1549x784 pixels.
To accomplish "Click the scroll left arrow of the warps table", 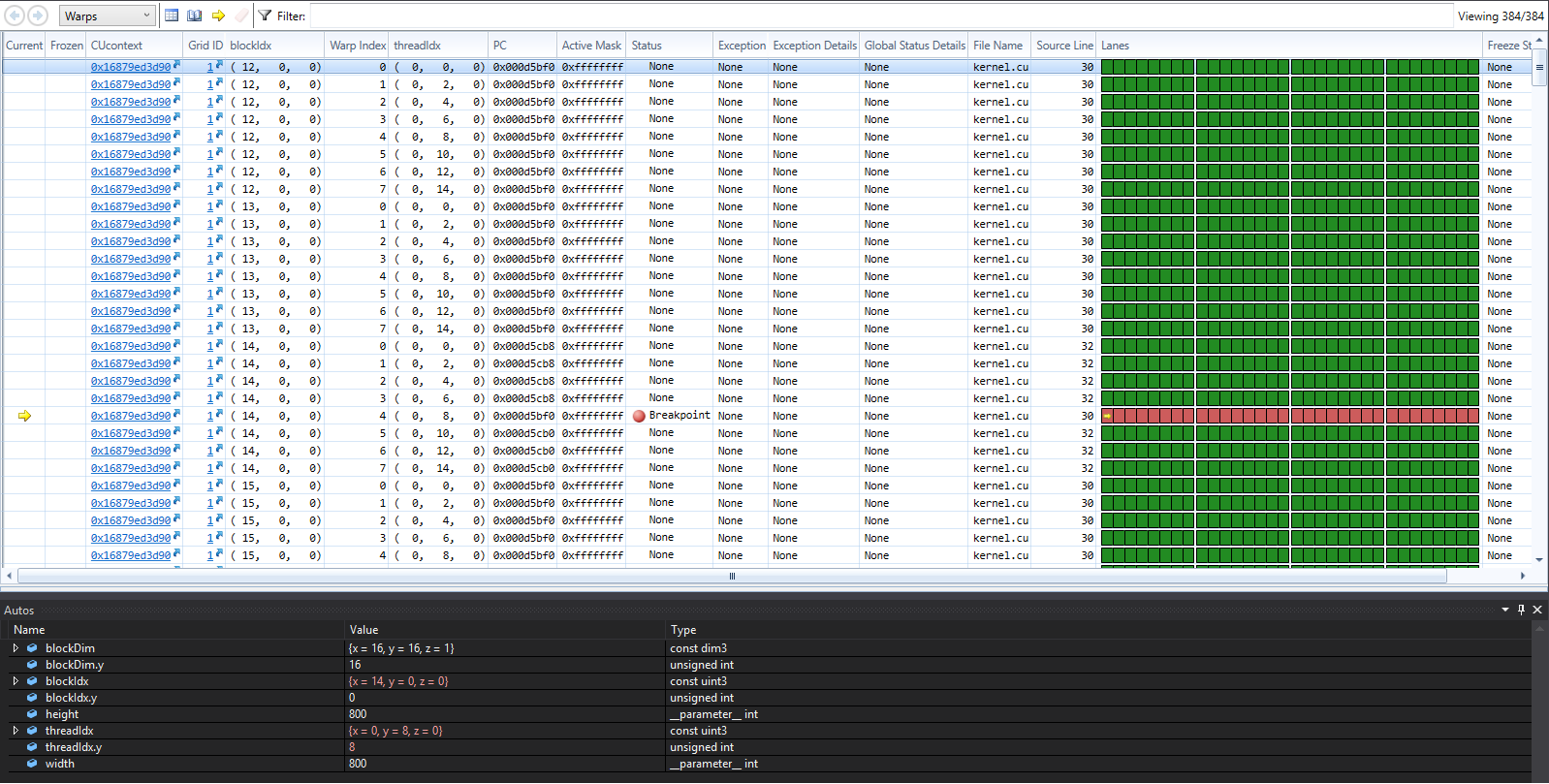I will pyautogui.click(x=10, y=576).
